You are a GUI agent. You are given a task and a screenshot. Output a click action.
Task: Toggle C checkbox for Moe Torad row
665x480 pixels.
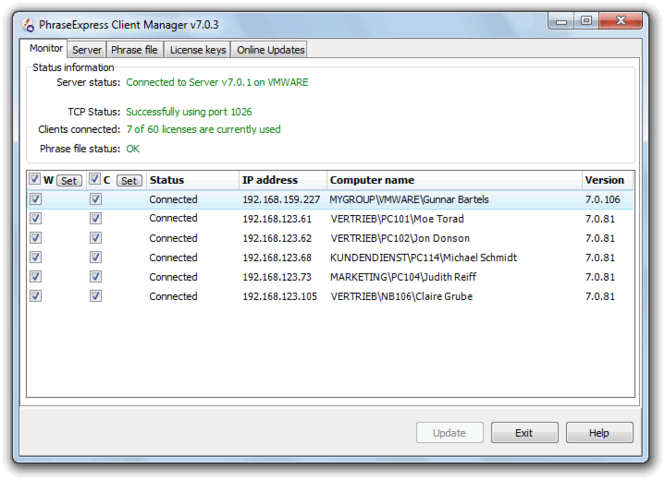point(96,218)
